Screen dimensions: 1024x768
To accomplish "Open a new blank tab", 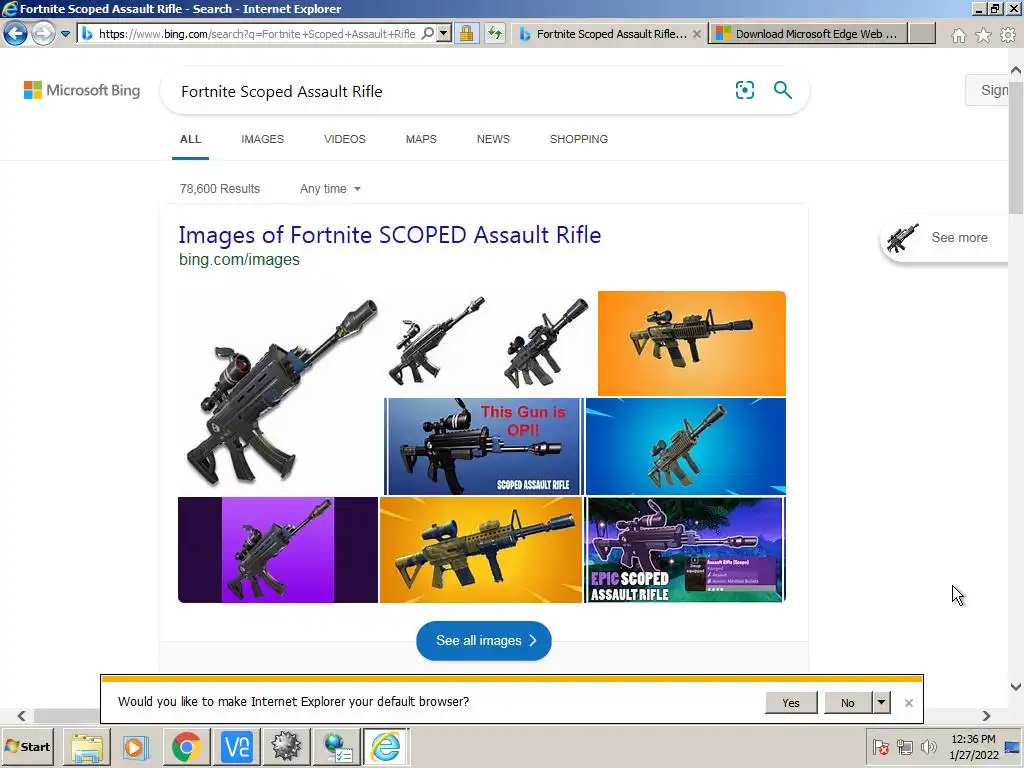I will click(922, 34).
